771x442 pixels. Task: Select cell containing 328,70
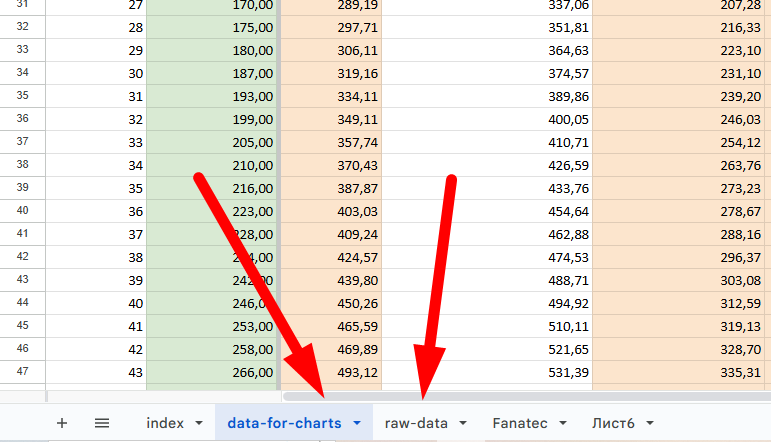(679, 349)
